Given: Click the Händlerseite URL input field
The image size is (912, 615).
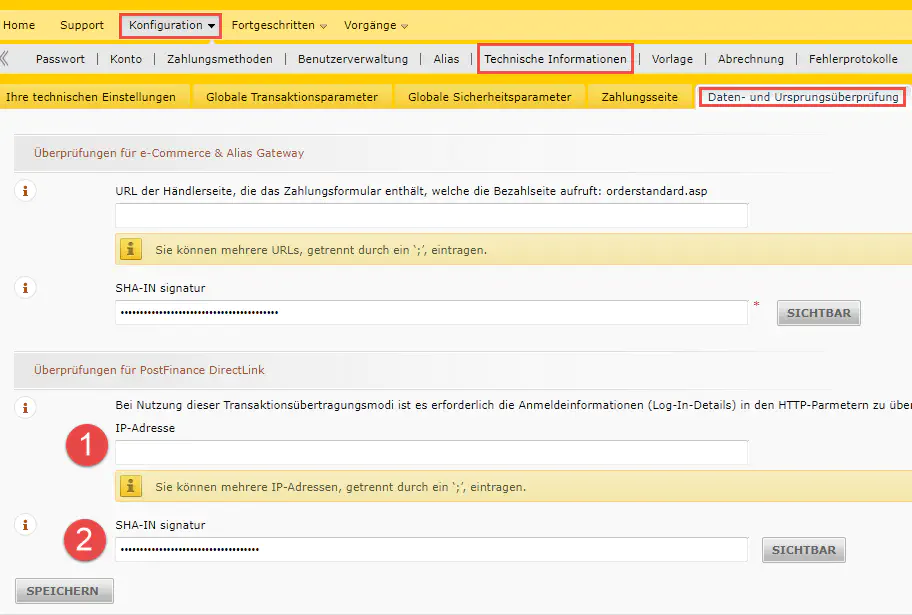Looking at the screenshot, I should [x=431, y=216].
